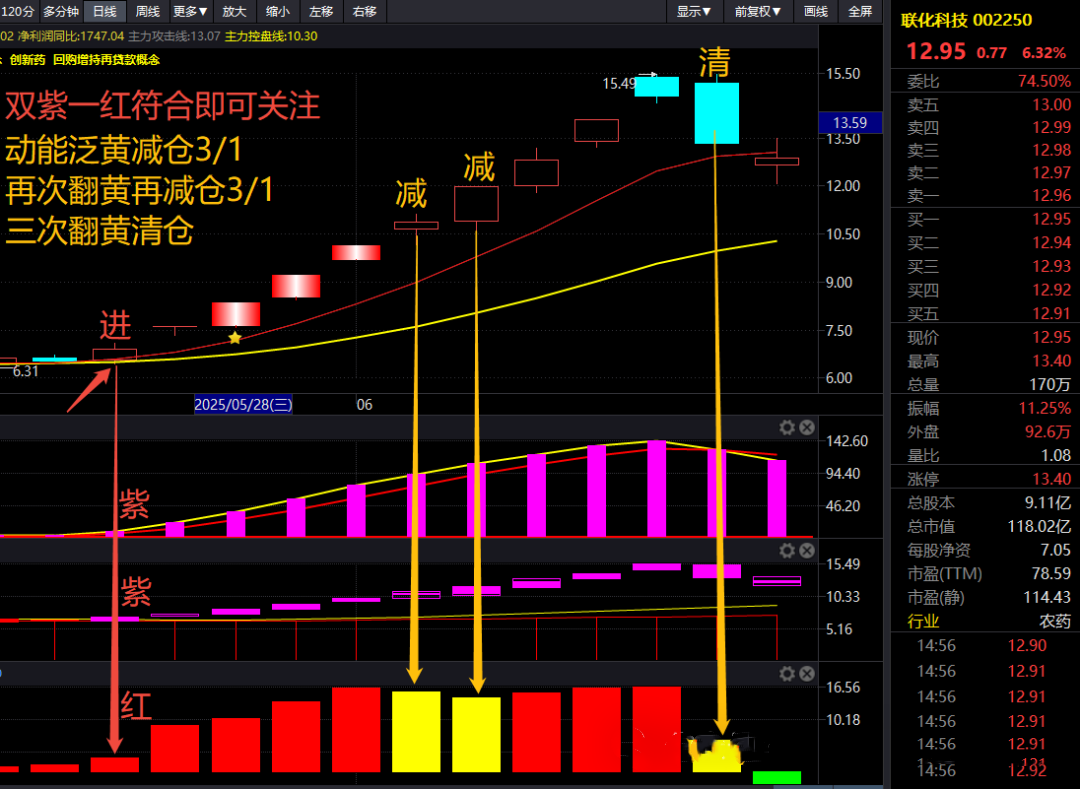This screenshot has height=789, width=1080.
Task: Open the 显示 display dropdown
Action: coord(693,12)
